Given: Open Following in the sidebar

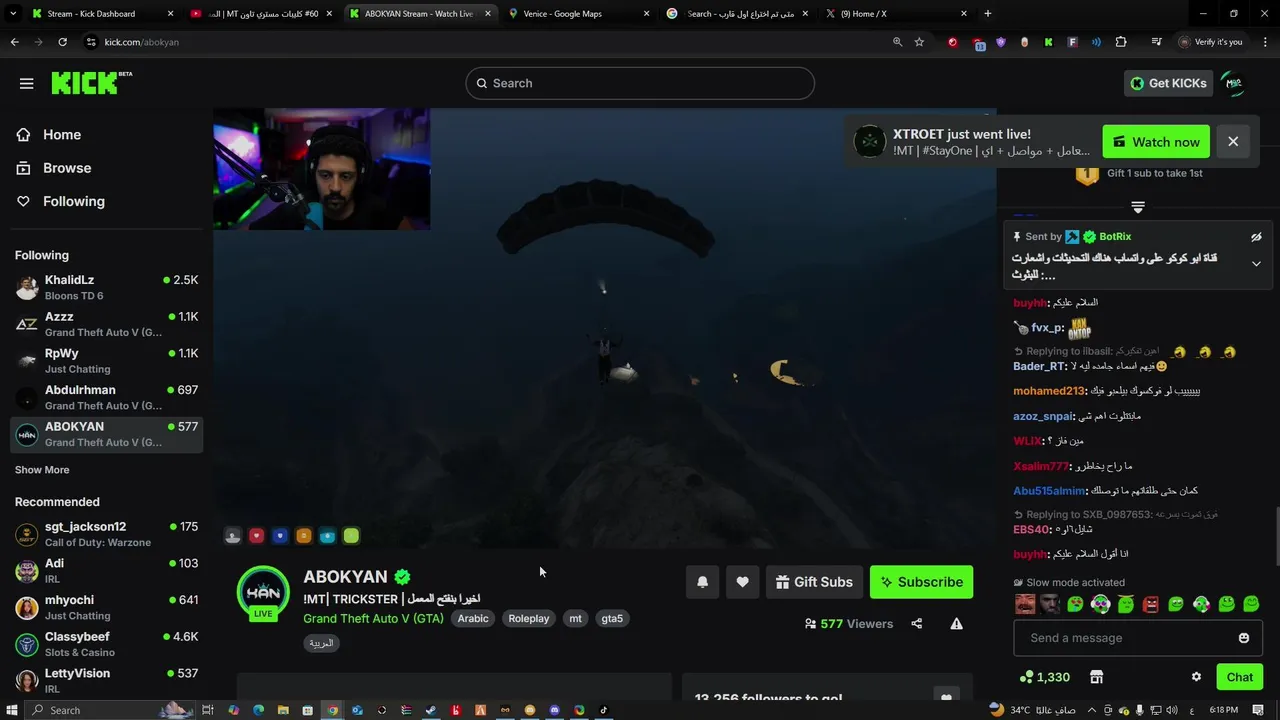Looking at the screenshot, I should (74, 201).
